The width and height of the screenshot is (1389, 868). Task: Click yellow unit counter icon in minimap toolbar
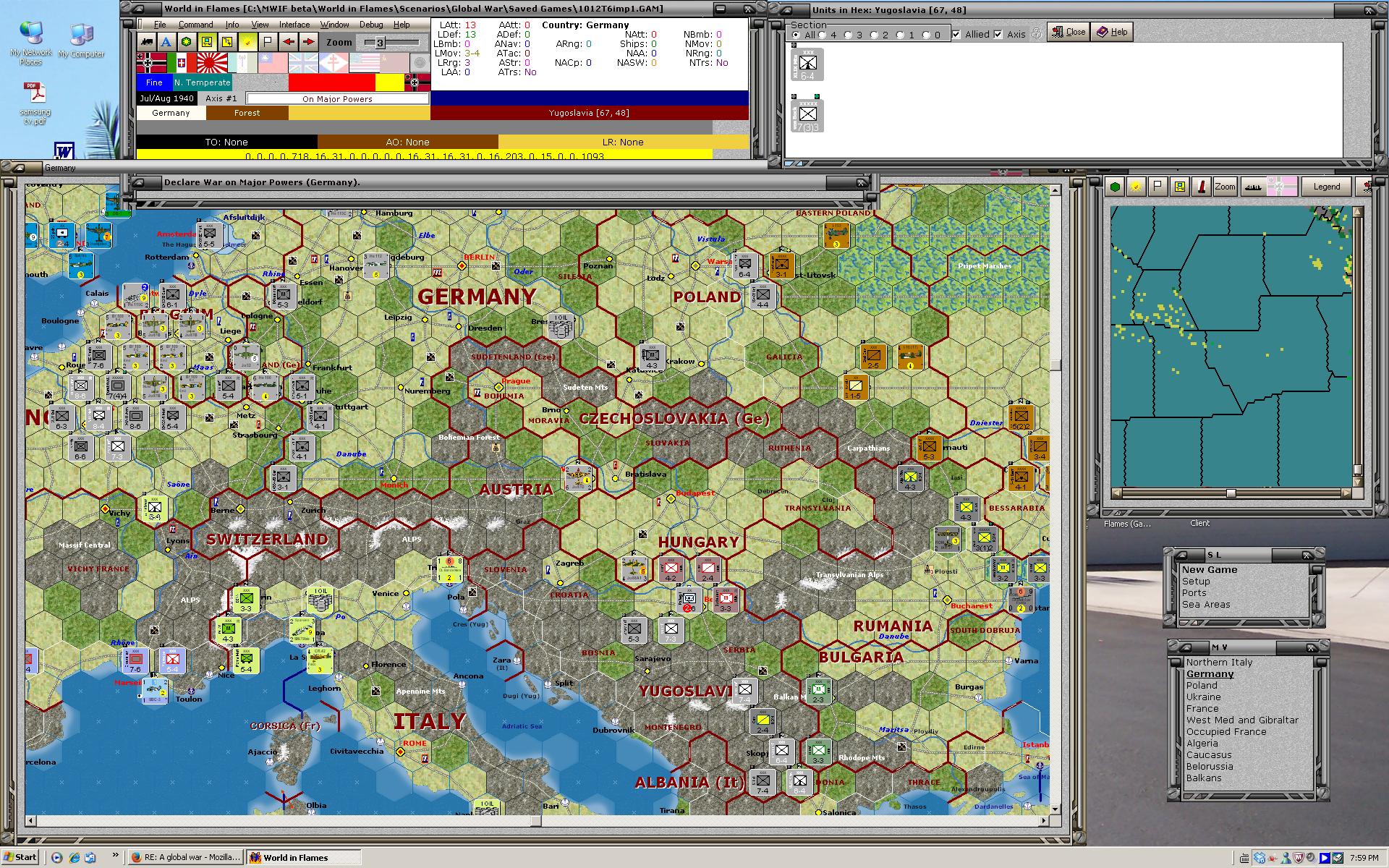coord(1180,187)
